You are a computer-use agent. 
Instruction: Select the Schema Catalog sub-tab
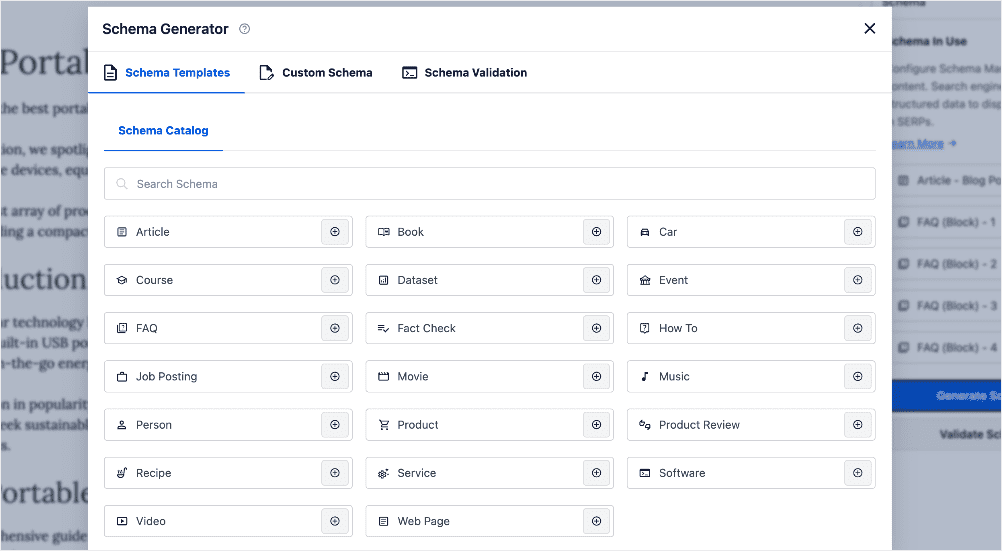coord(164,130)
